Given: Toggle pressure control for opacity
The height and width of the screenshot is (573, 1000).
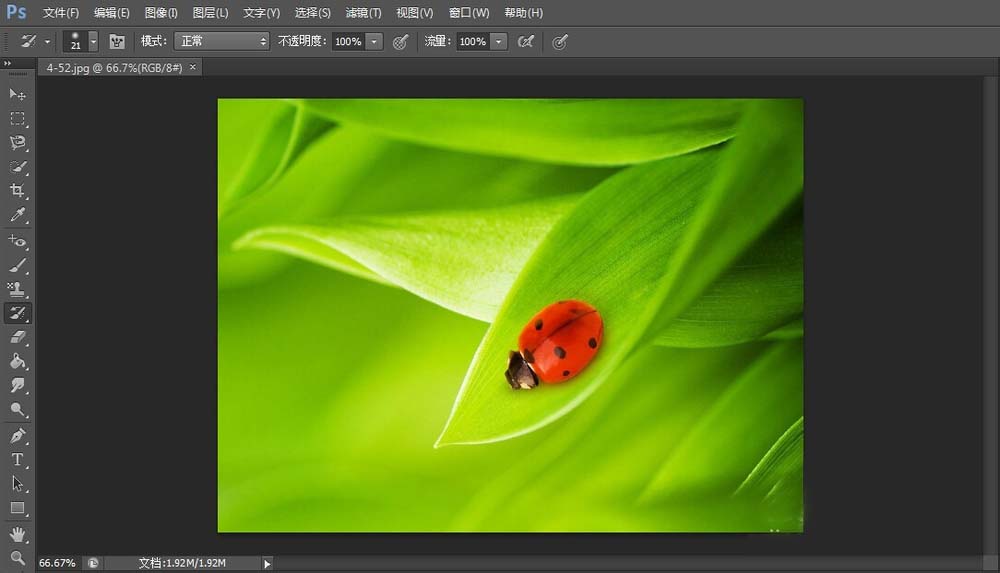Looking at the screenshot, I should 401,42.
